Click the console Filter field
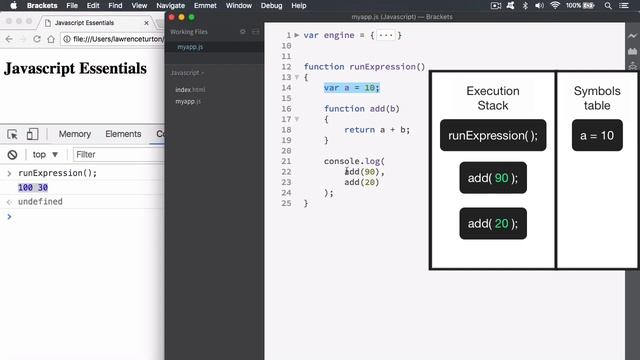This screenshot has height=360, width=640. [119, 155]
